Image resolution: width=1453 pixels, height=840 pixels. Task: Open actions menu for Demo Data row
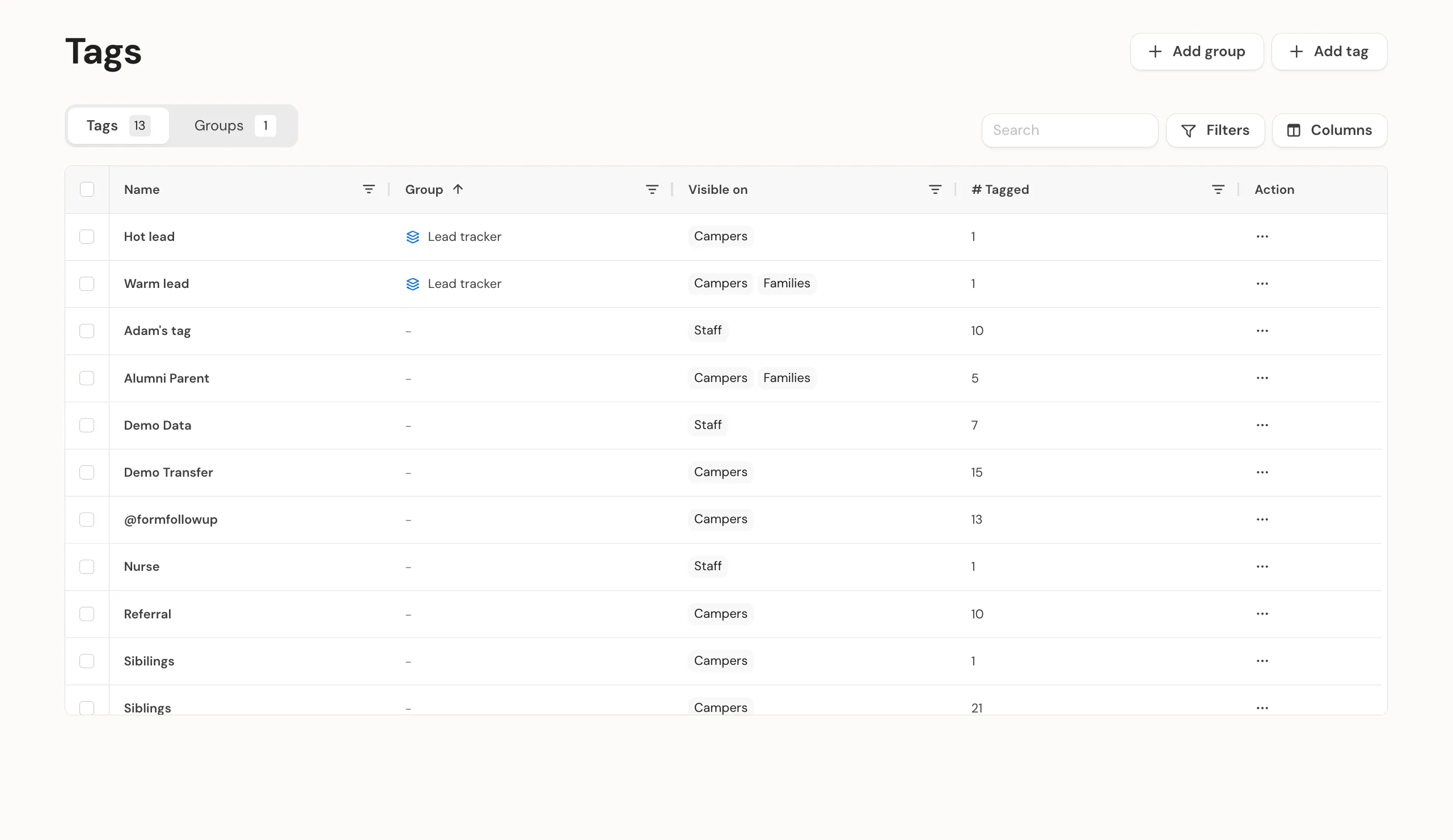(1261, 425)
